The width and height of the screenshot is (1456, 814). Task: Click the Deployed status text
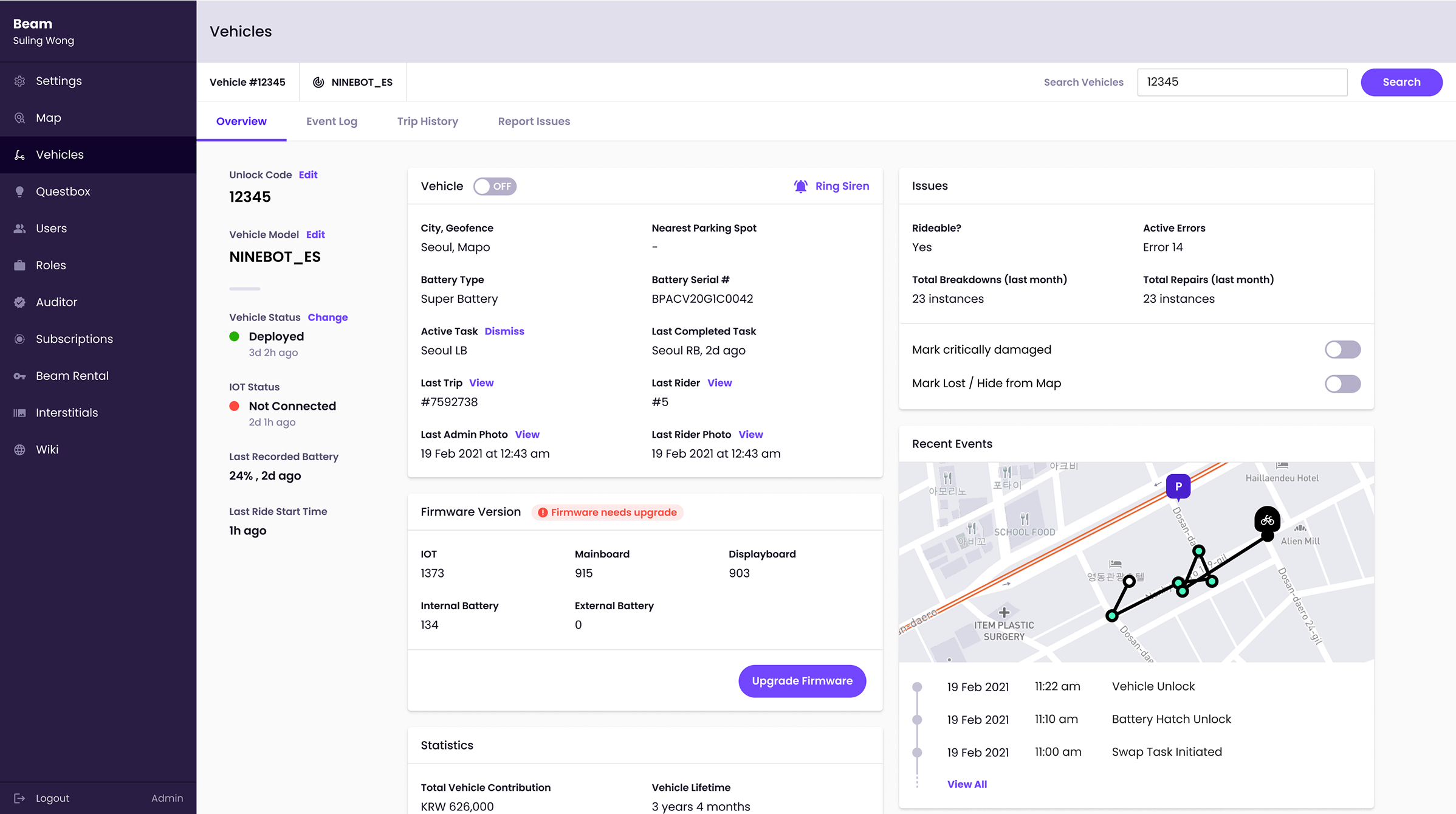276,337
